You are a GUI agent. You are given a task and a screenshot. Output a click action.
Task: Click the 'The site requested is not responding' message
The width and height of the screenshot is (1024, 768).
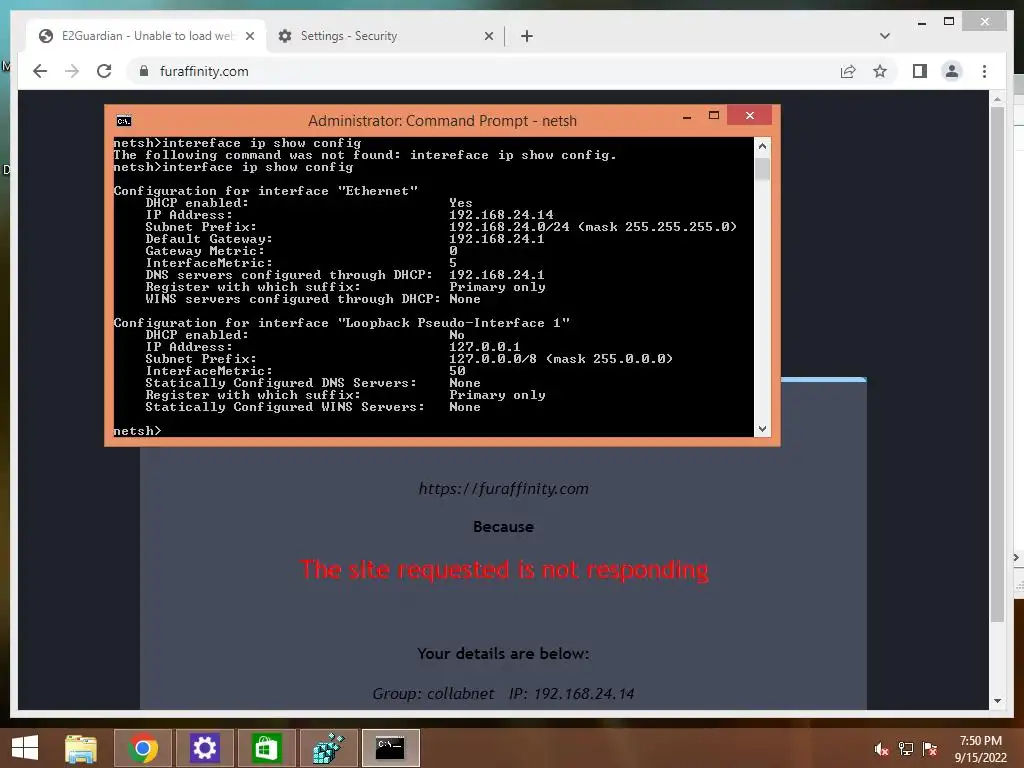(504, 570)
